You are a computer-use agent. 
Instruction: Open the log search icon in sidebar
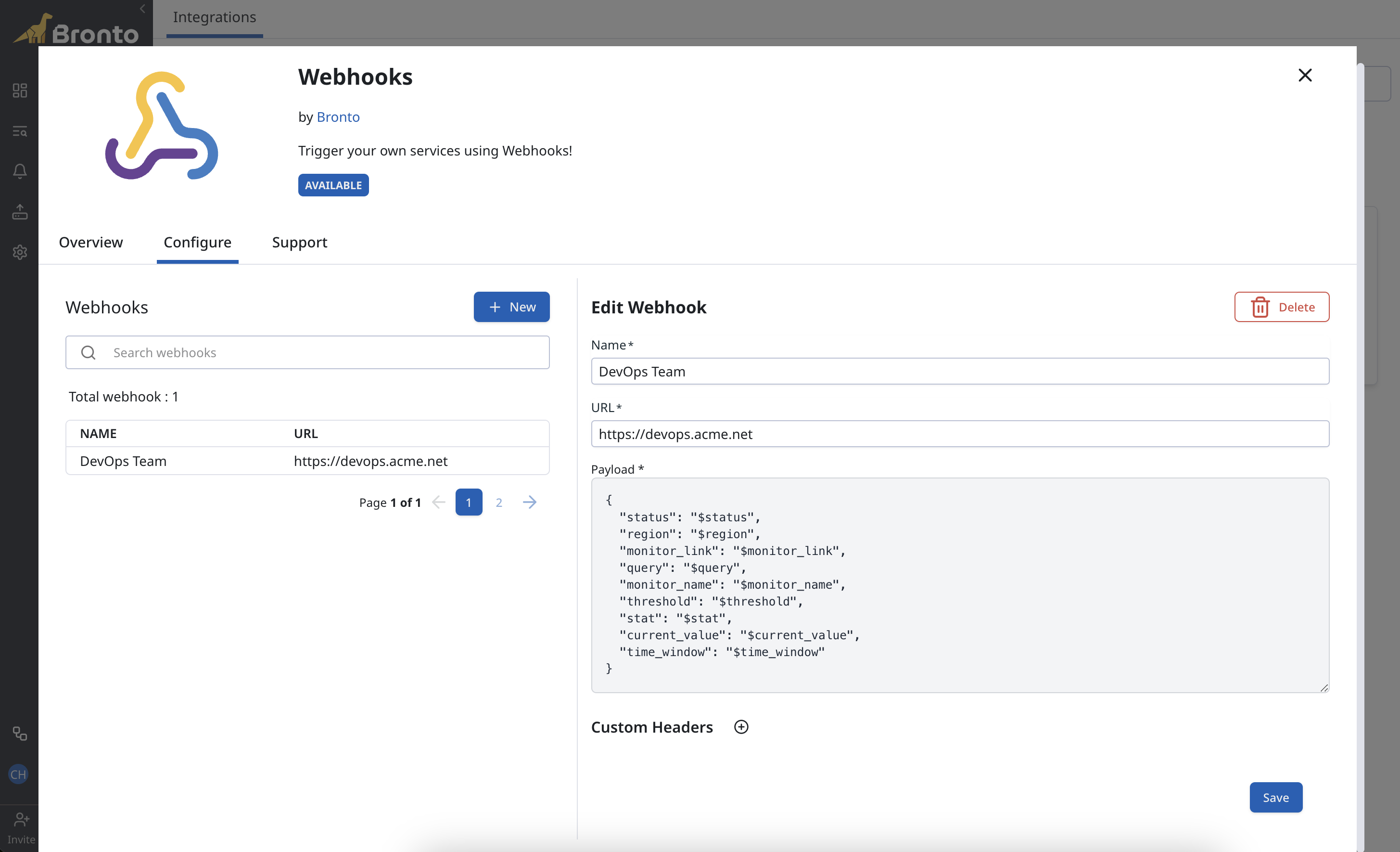pos(20,131)
